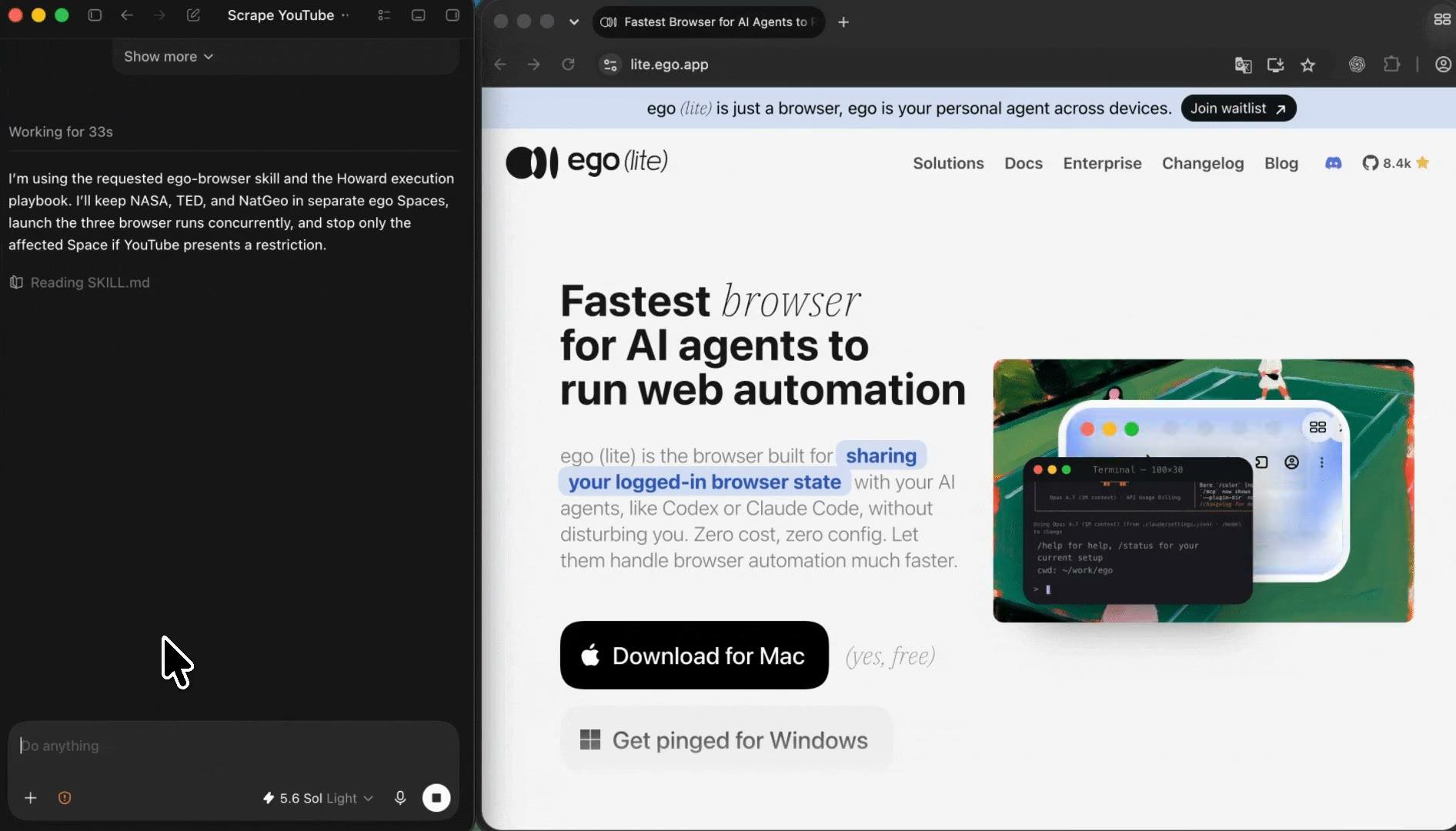The height and width of the screenshot is (831, 1456).
Task: Go to the ego (lite) homepage logo
Action: (586, 162)
